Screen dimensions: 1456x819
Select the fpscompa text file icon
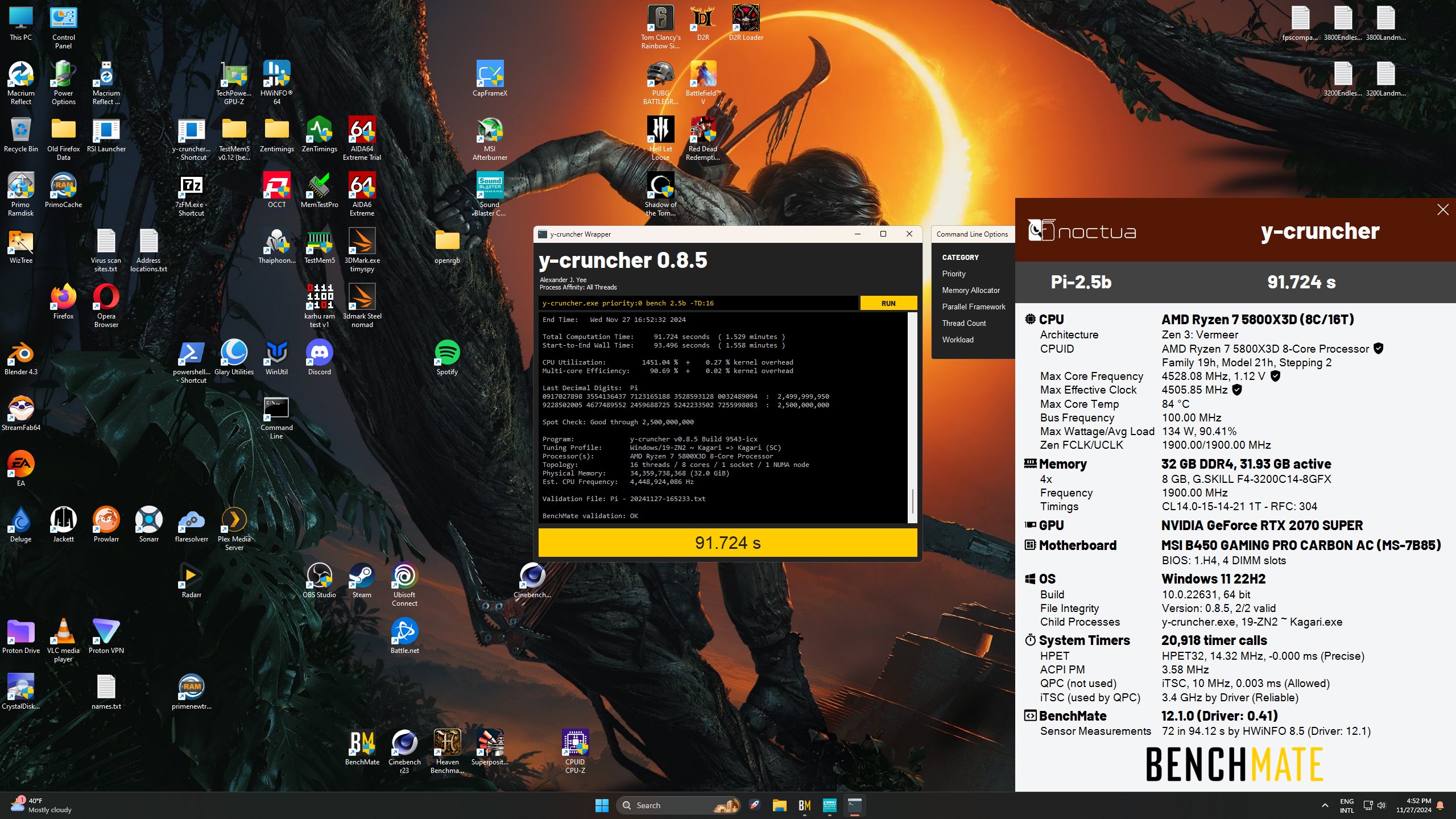tap(1300, 23)
